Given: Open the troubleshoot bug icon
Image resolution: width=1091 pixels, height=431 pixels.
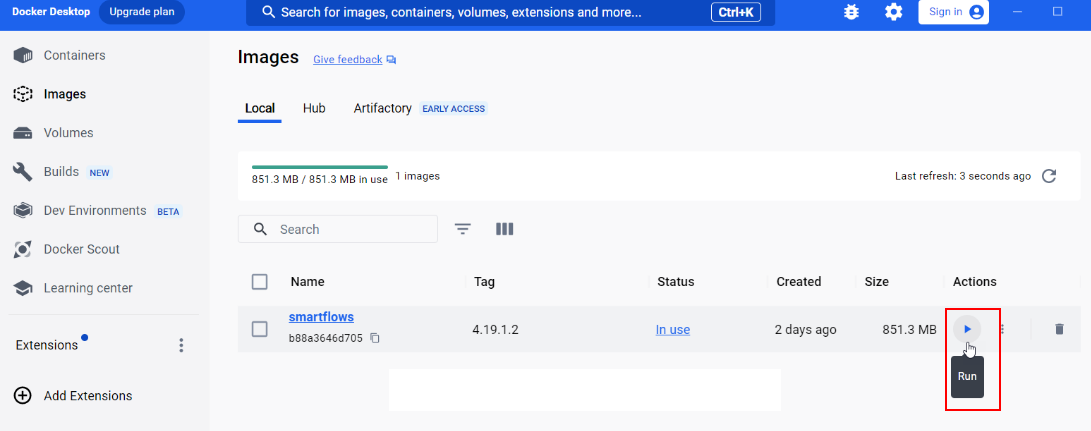Looking at the screenshot, I should (851, 12).
